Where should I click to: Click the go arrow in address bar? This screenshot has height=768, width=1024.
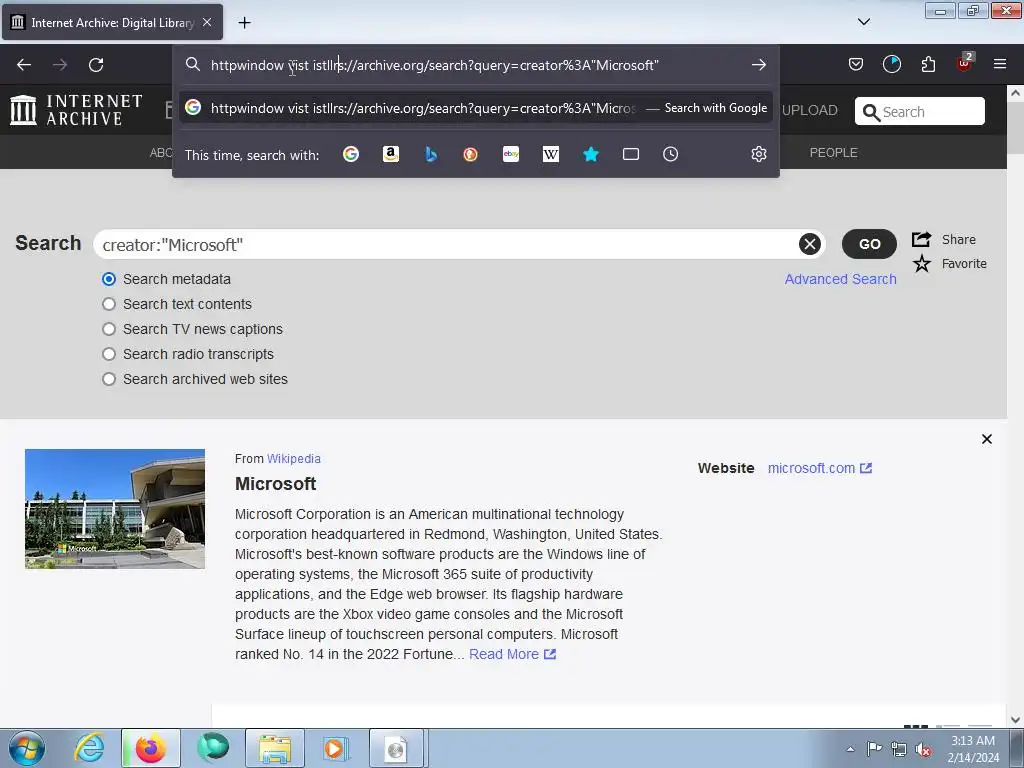click(758, 65)
